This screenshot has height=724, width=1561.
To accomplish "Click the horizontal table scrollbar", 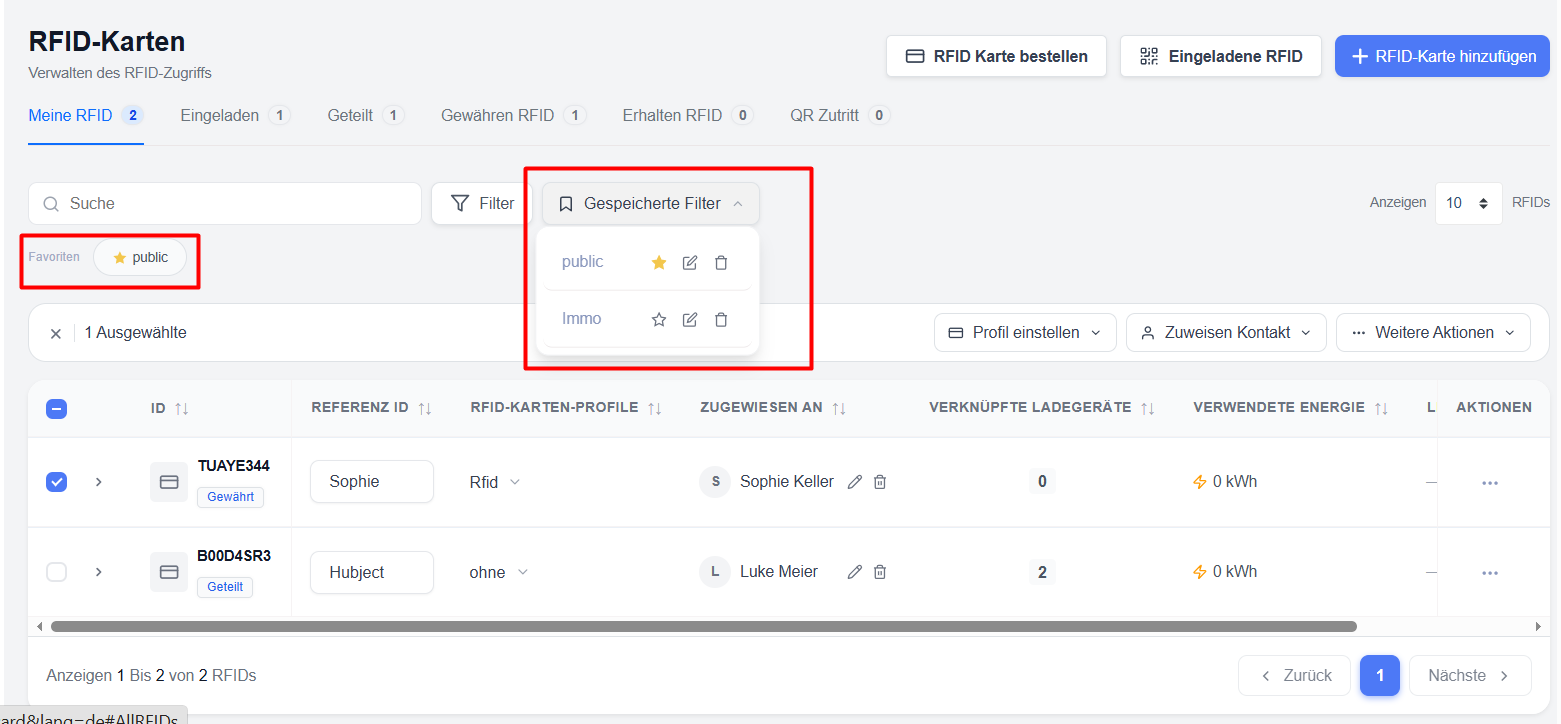I will point(703,627).
